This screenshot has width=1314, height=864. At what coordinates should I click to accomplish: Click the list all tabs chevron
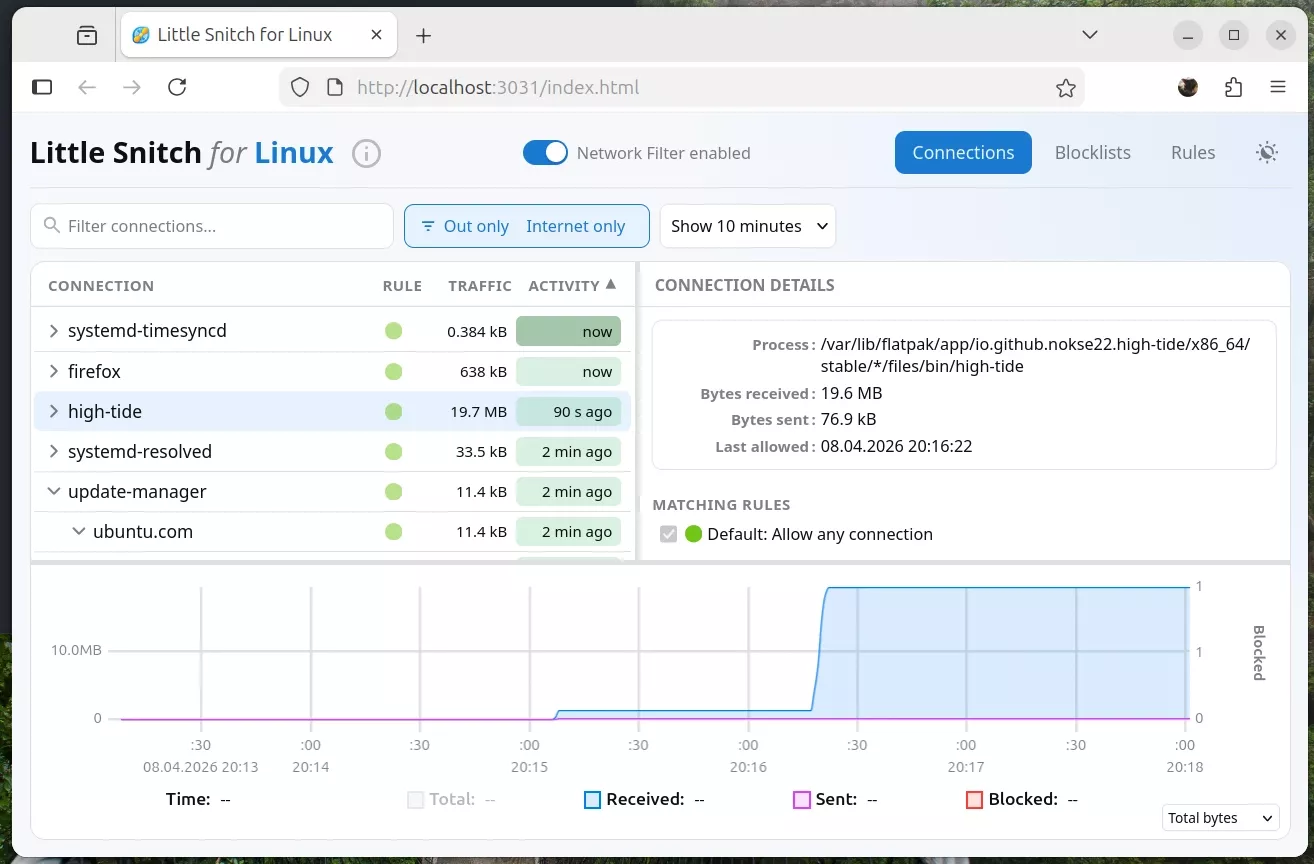coord(1090,35)
